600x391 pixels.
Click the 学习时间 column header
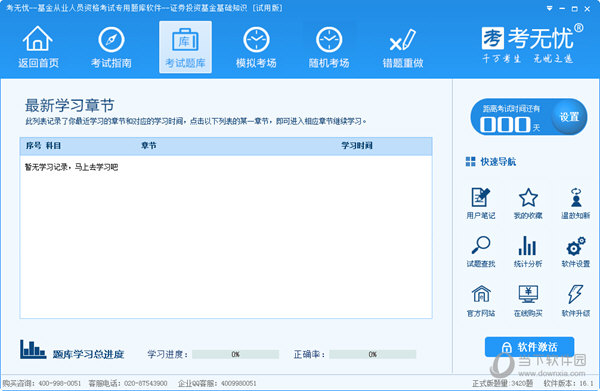point(357,145)
